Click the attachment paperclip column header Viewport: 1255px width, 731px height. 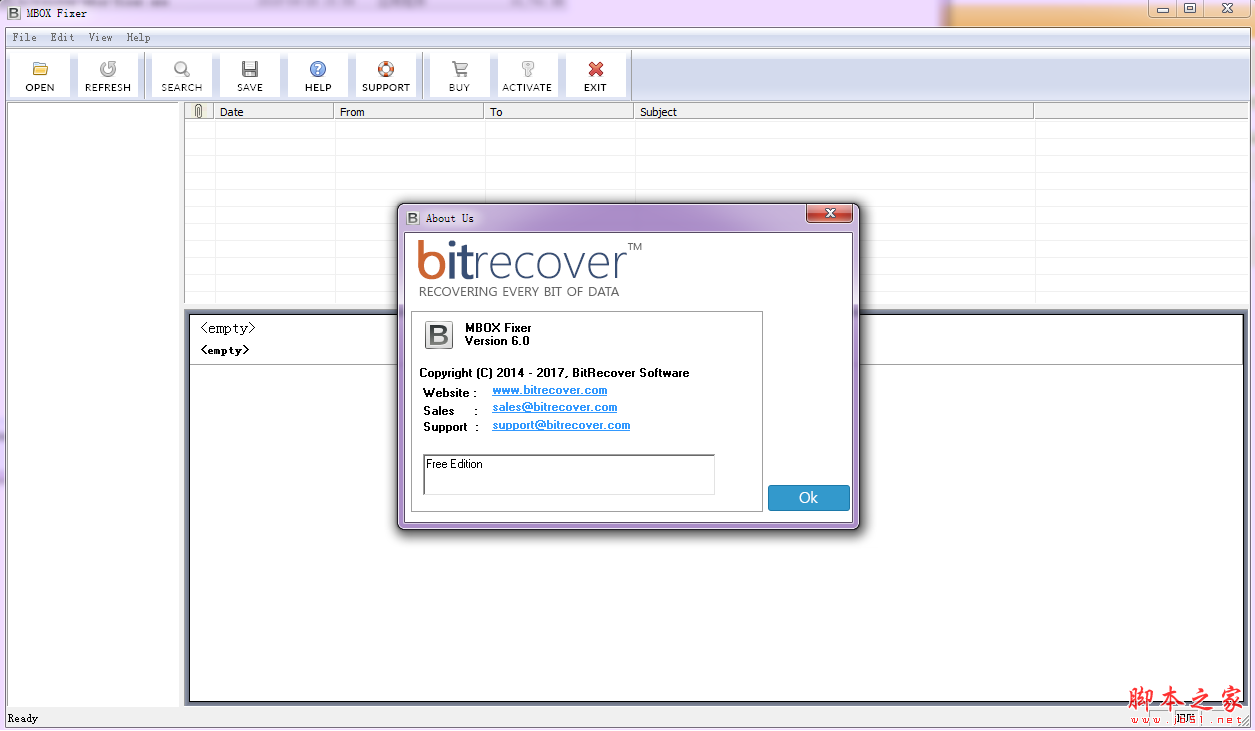coord(199,111)
